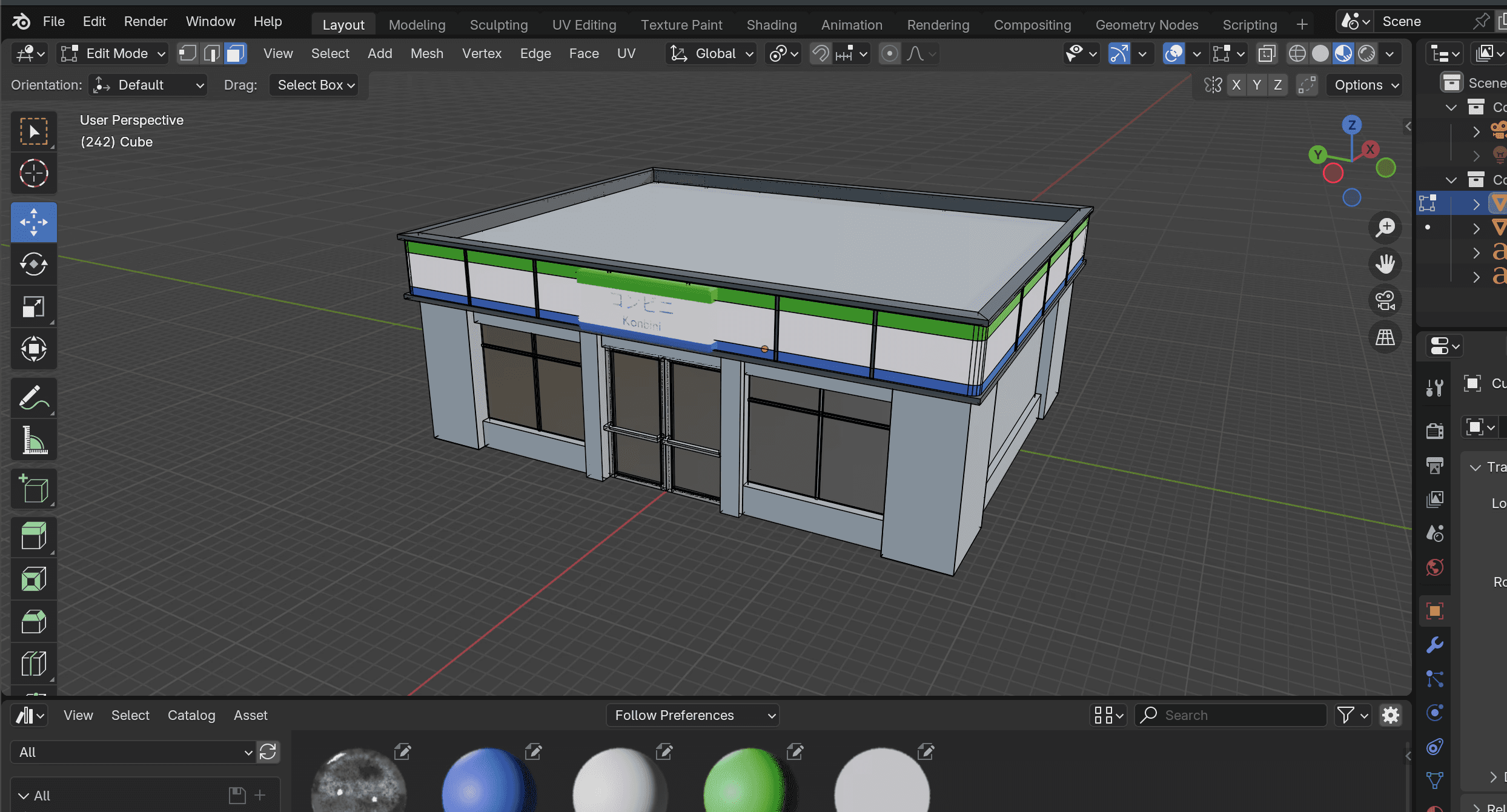Select the blue material sphere asset
1507x812 pixels.
point(487,782)
